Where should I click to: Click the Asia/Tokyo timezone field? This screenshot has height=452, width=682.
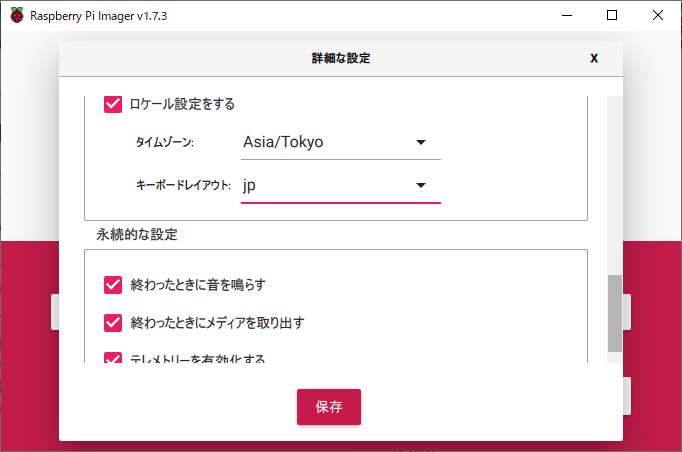[x=320, y=142]
